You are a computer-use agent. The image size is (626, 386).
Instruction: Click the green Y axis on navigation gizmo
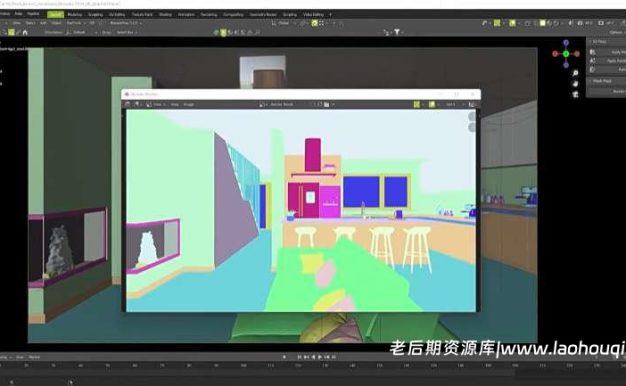pos(566,53)
